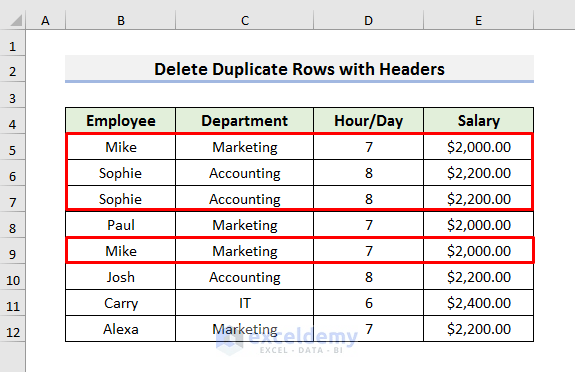The width and height of the screenshot is (575, 372).
Task: Select the $2,200.00 salary in row 7
Action: pyautogui.click(x=479, y=199)
